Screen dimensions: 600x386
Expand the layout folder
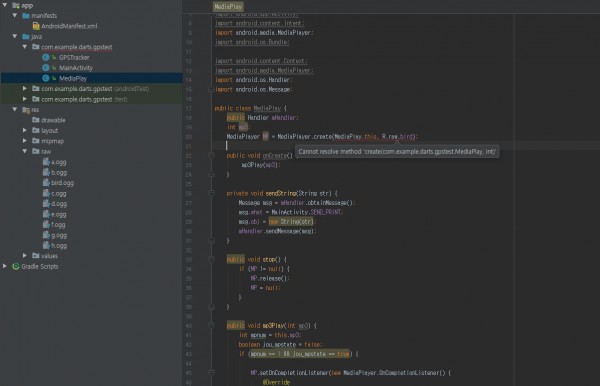[25, 130]
